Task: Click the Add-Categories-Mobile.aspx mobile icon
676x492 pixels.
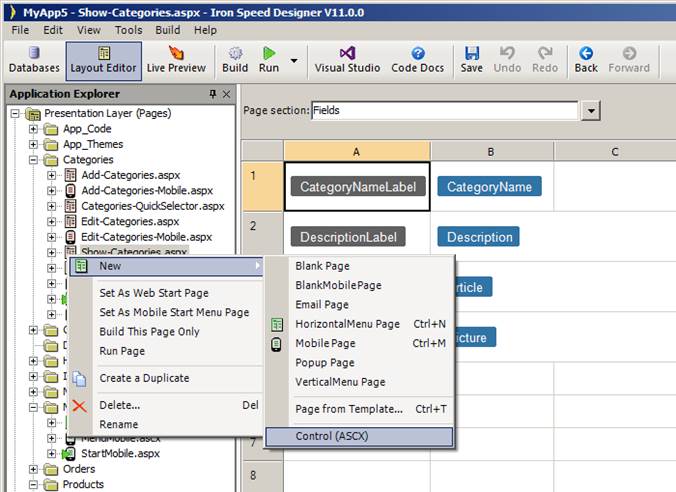Action: pos(70,191)
